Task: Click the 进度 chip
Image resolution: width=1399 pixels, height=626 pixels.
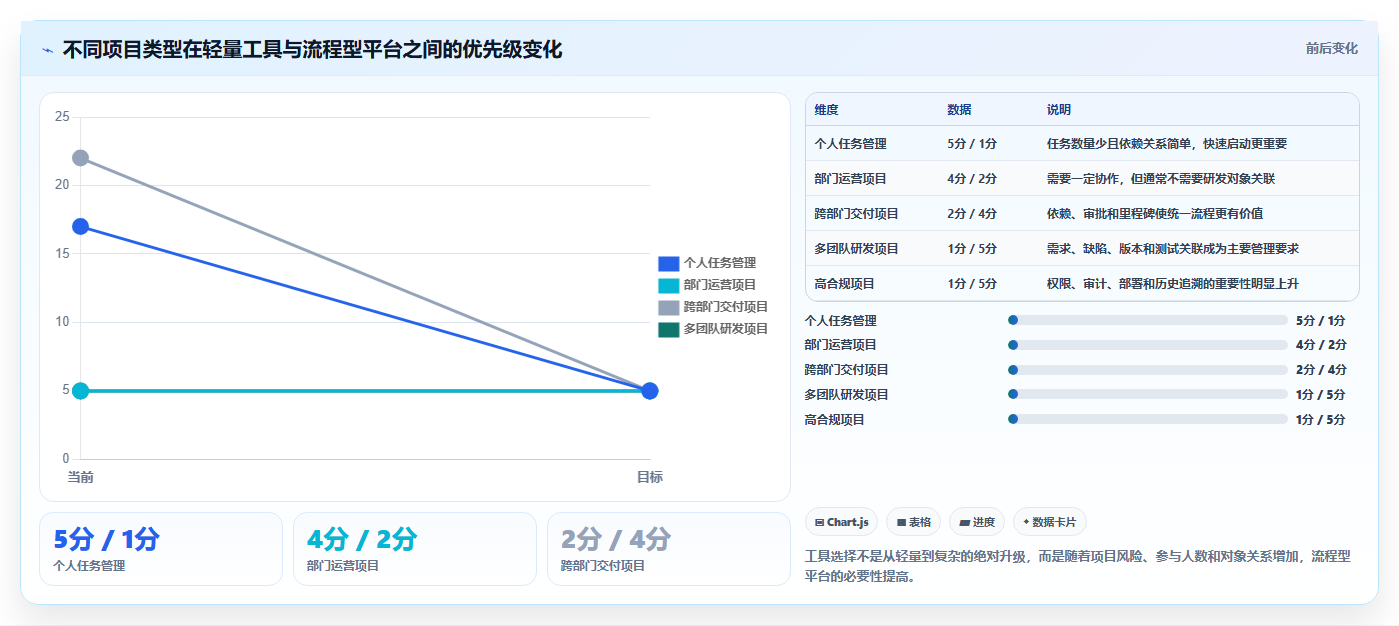Action: [977, 522]
